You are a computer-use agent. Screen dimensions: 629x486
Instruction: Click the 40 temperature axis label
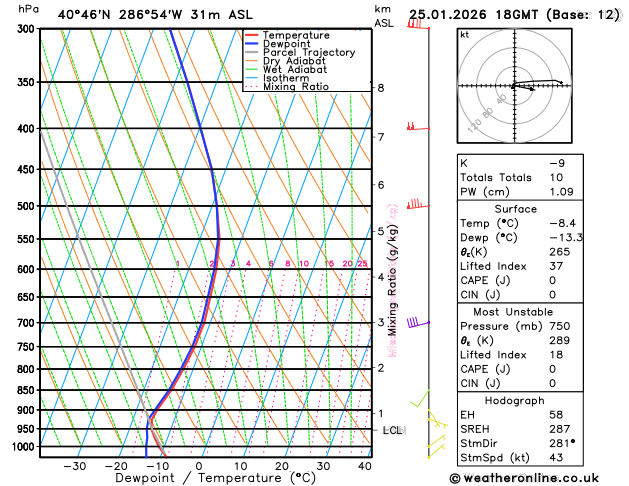(365, 466)
